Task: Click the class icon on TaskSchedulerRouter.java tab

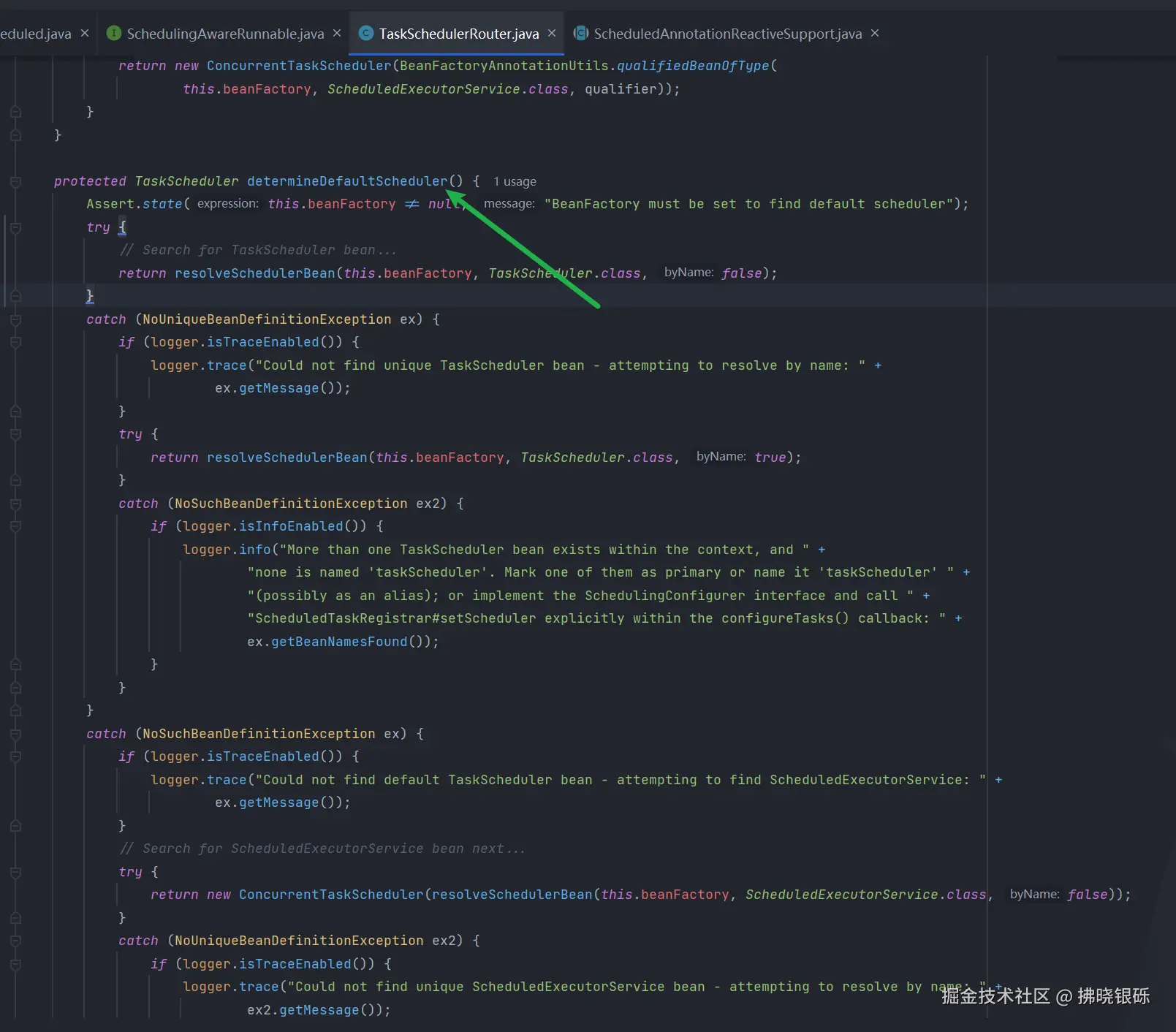Action: pyautogui.click(x=366, y=33)
